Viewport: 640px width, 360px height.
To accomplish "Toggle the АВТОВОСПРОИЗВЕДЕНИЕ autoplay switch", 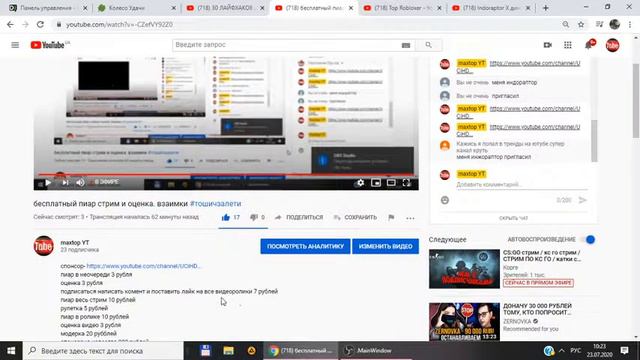I will [x=589, y=240].
